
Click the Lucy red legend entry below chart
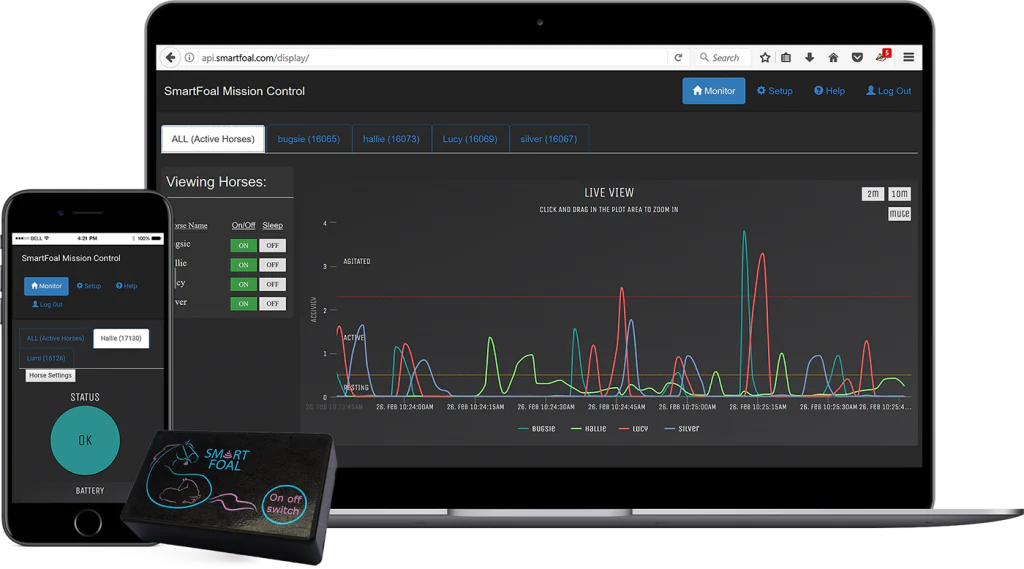pos(636,429)
